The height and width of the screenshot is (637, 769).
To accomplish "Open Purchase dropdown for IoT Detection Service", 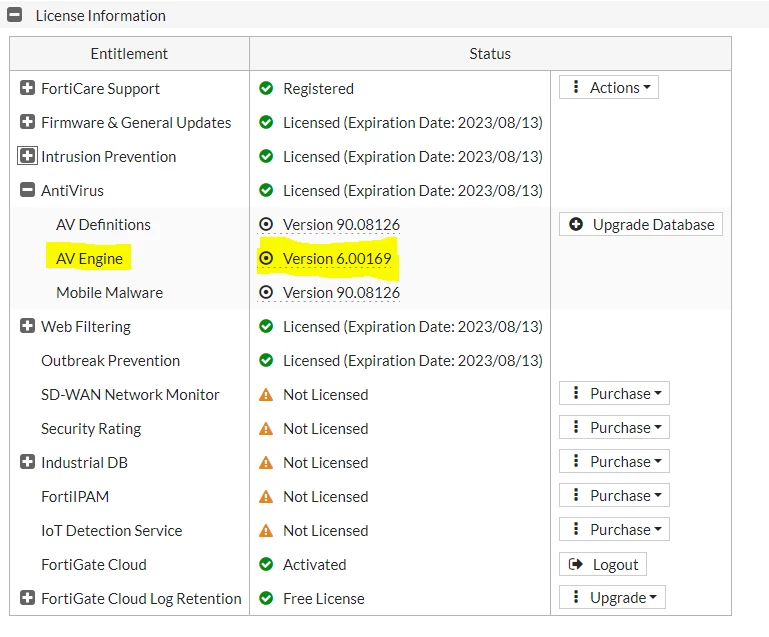I will 614,529.
